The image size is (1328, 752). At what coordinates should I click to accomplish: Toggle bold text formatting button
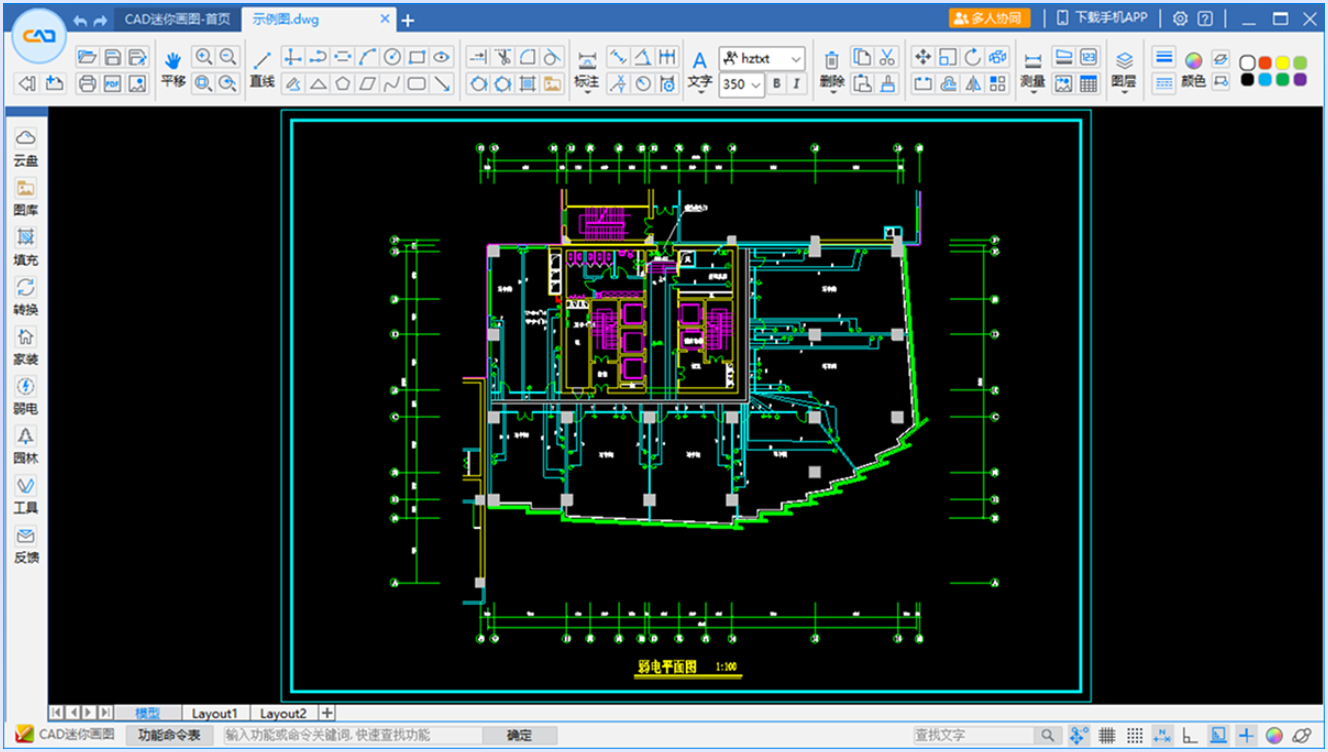tap(778, 84)
